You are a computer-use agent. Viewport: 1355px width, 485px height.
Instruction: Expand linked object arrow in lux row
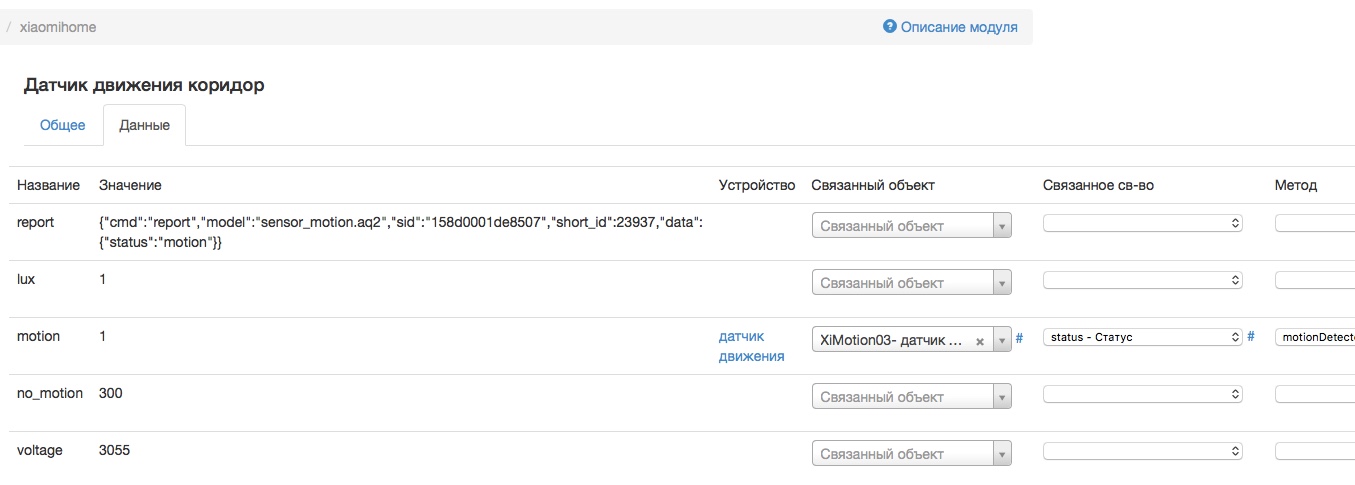(1001, 283)
